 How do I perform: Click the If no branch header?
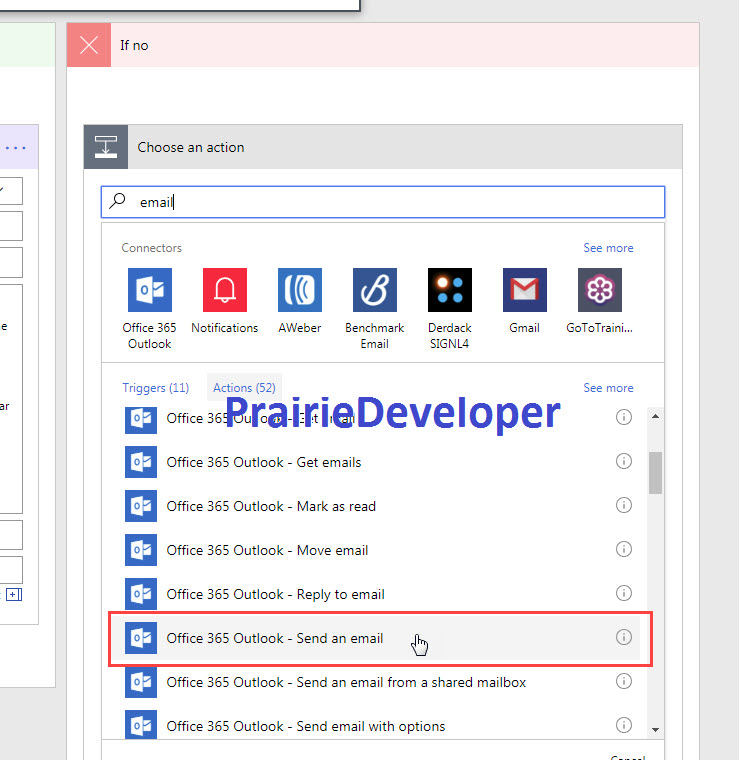[x=383, y=45]
